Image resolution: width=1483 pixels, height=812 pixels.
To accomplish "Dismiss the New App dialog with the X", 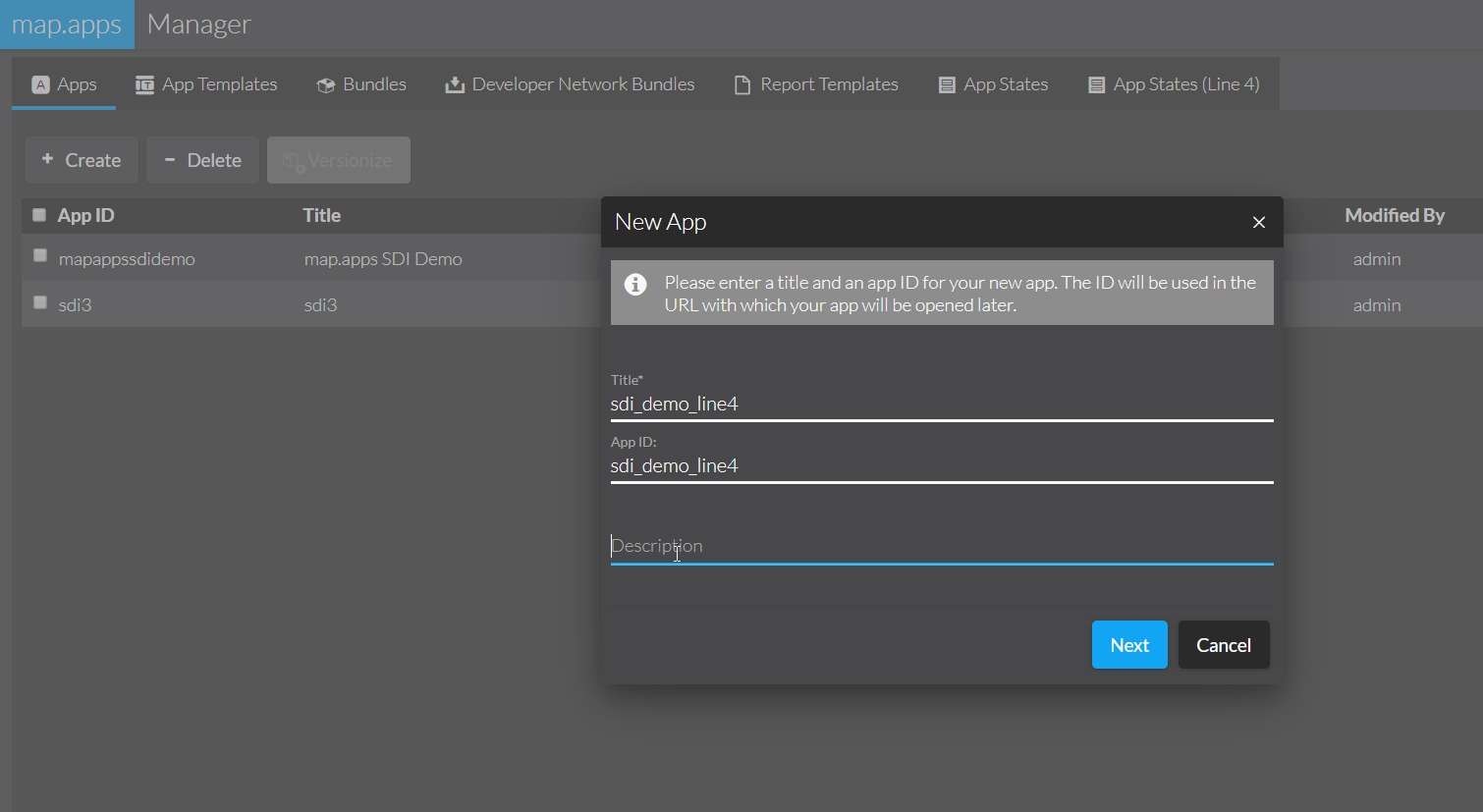I will click(x=1258, y=222).
